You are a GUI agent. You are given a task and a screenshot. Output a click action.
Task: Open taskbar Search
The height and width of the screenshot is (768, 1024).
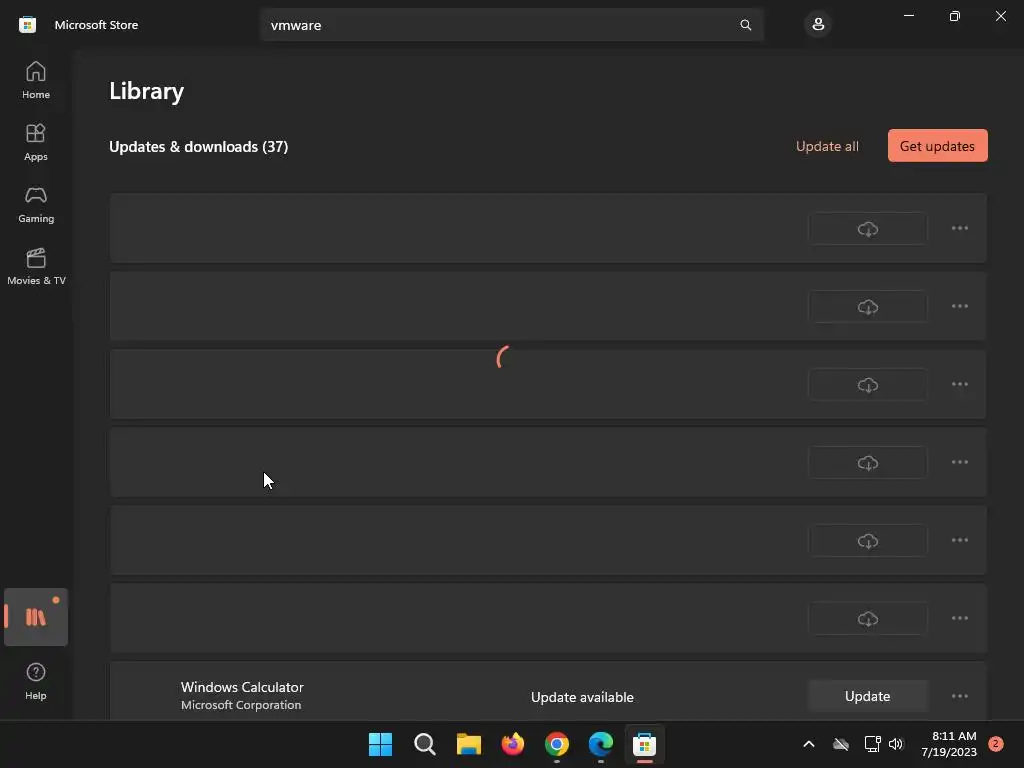tap(424, 744)
